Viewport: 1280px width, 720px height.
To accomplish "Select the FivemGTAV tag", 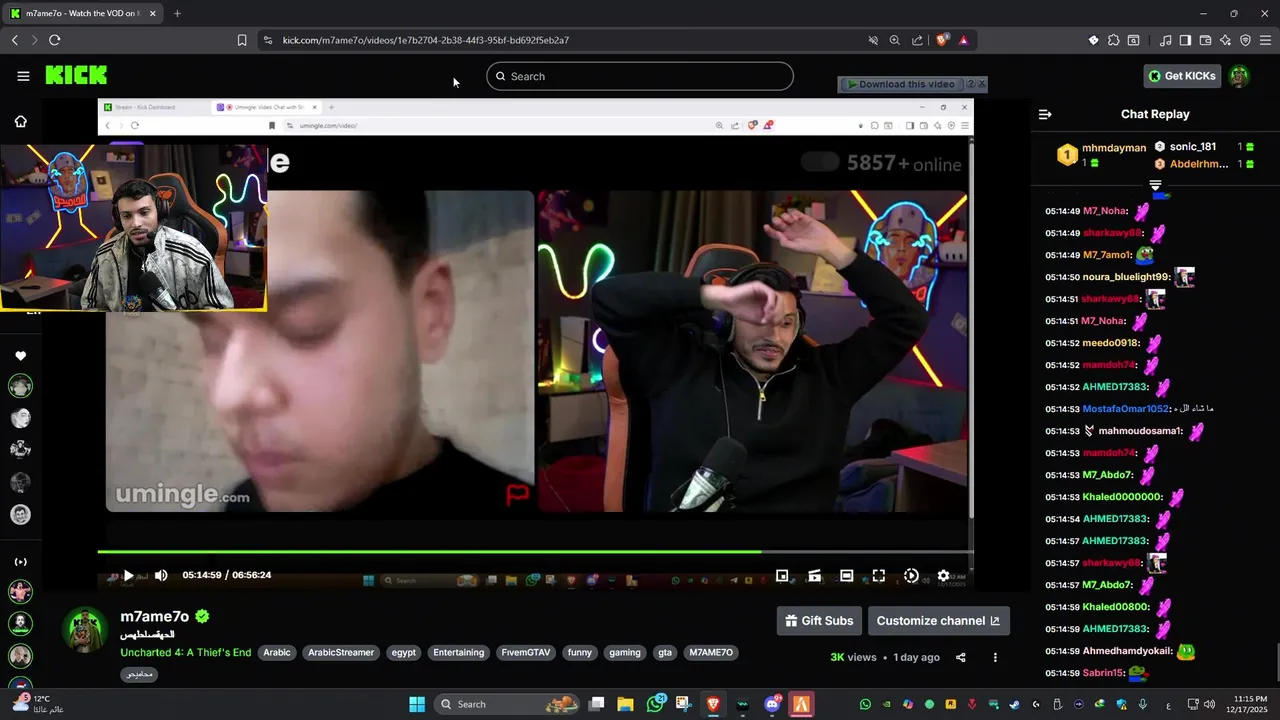I will pyautogui.click(x=526, y=653).
